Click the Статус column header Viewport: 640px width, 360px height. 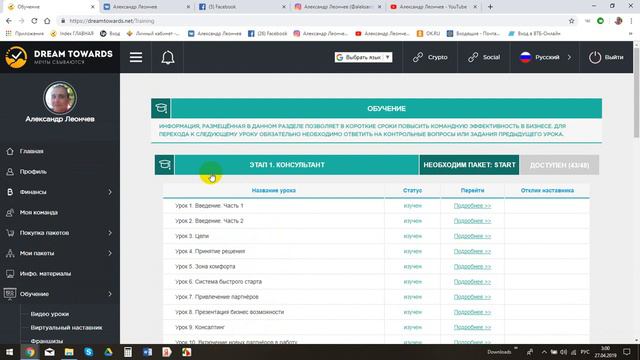(x=412, y=190)
